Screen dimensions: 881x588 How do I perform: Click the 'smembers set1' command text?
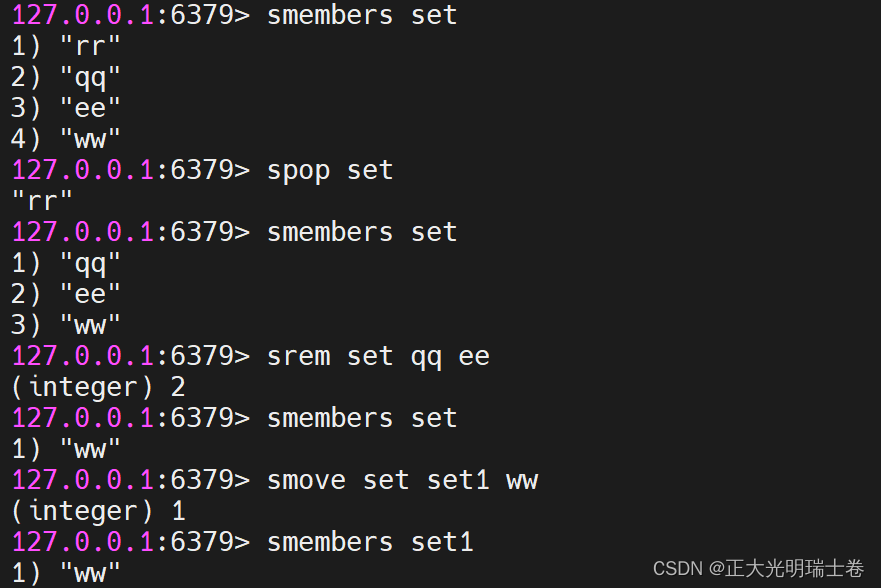point(369,542)
